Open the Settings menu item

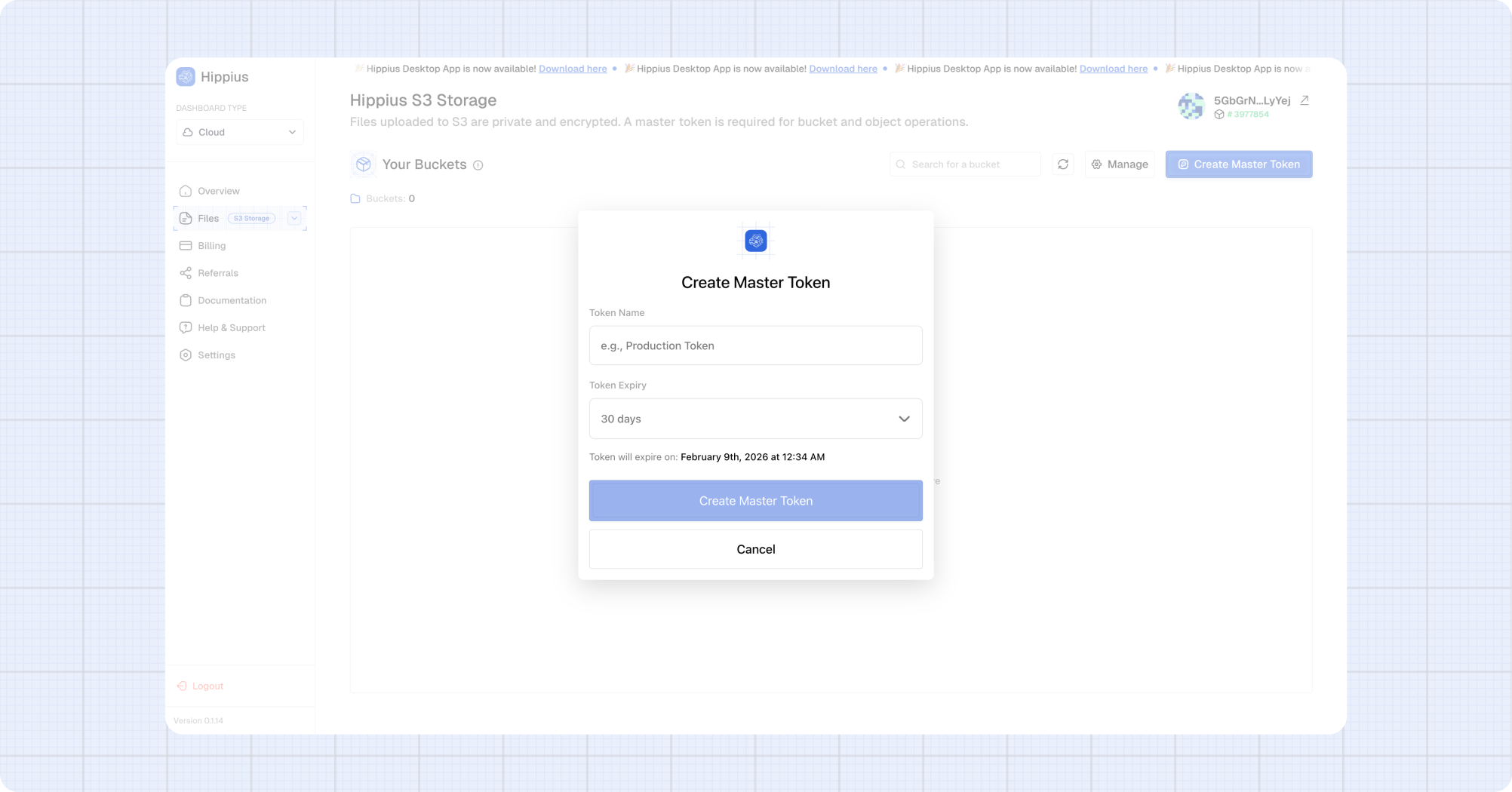coord(217,355)
